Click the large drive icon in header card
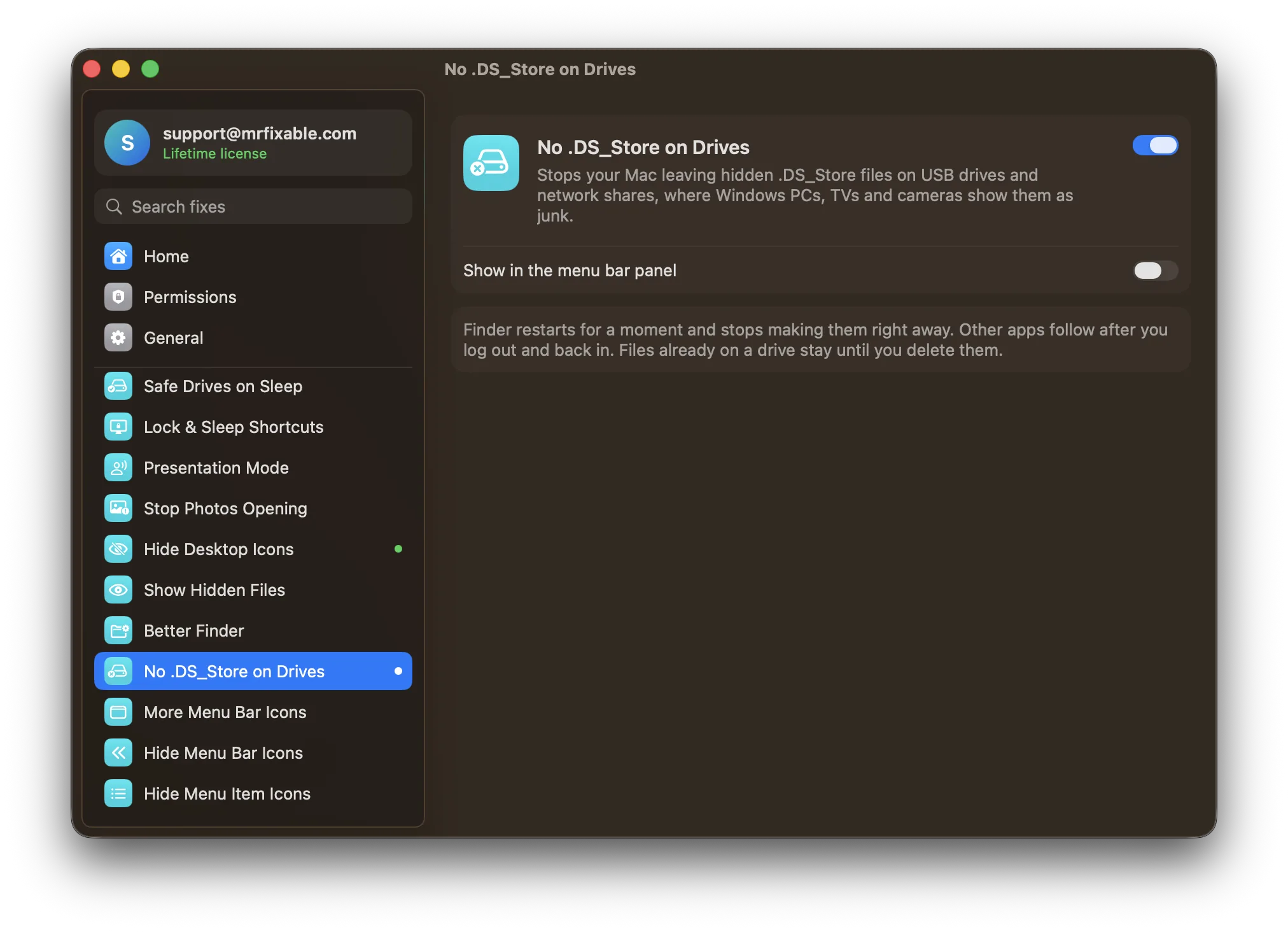Viewport: 1288px width, 932px height. click(x=491, y=163)
